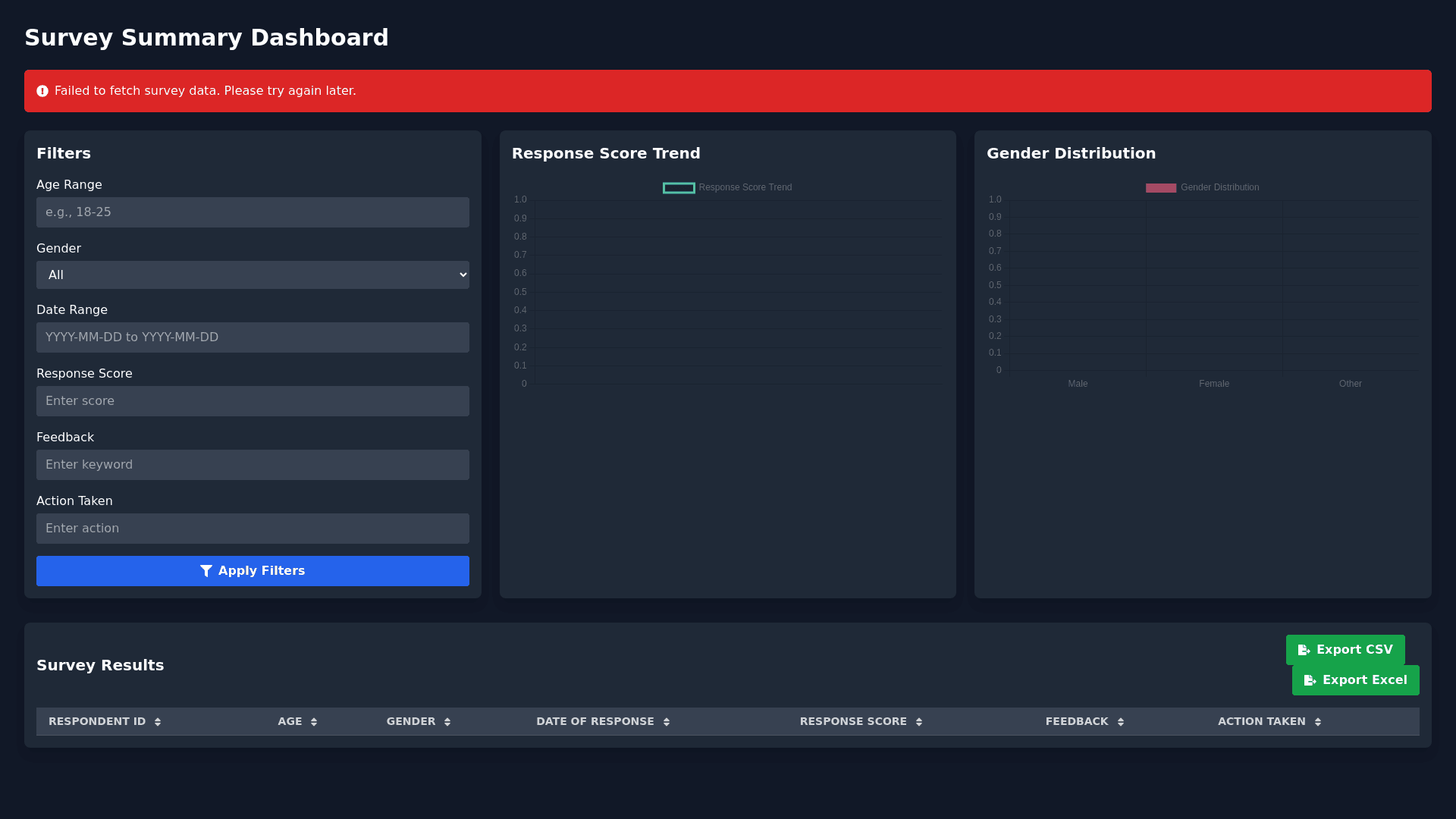Screen dimensions: 1456x819
Task: Sort Gender column using sort icon
Action: point(447,722)
